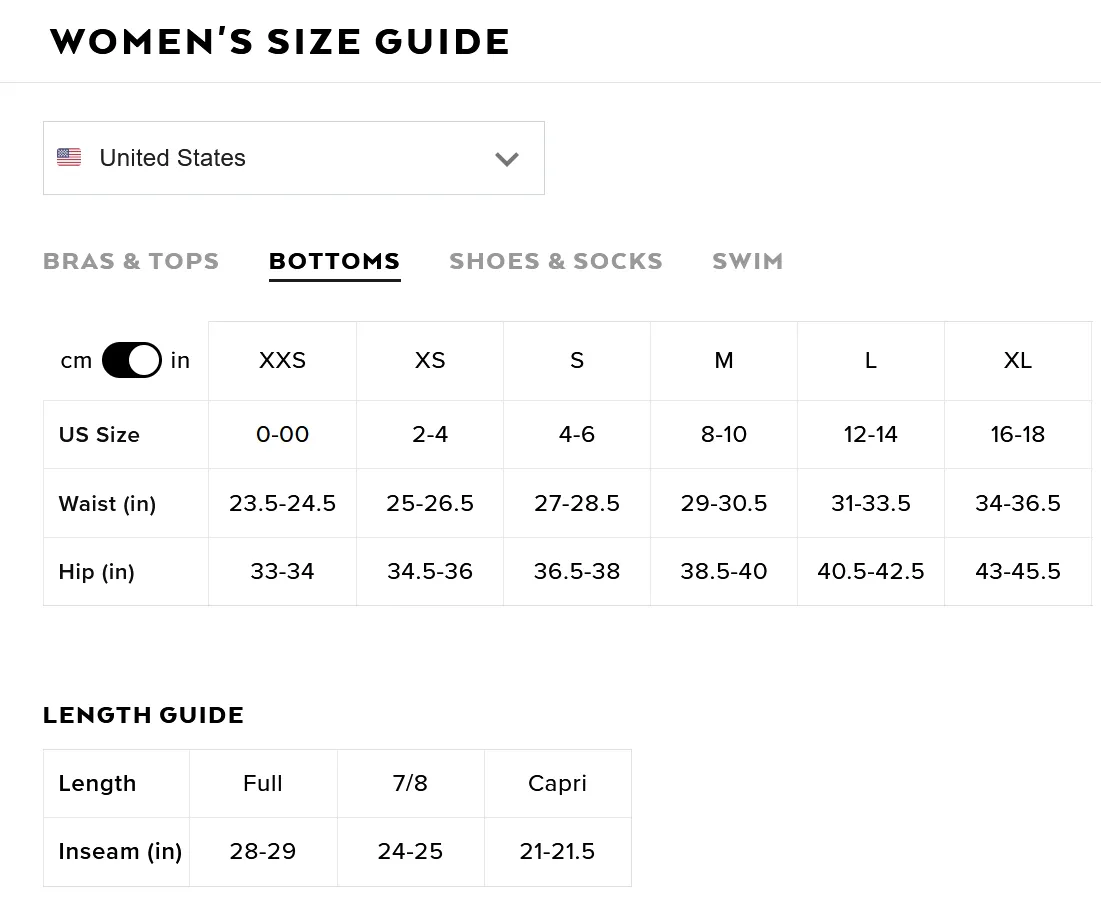This screenshot has height=904, width=1101.
Task: Click the 31-33.5 waist measurement cell
Action: (x=871, y=503)
